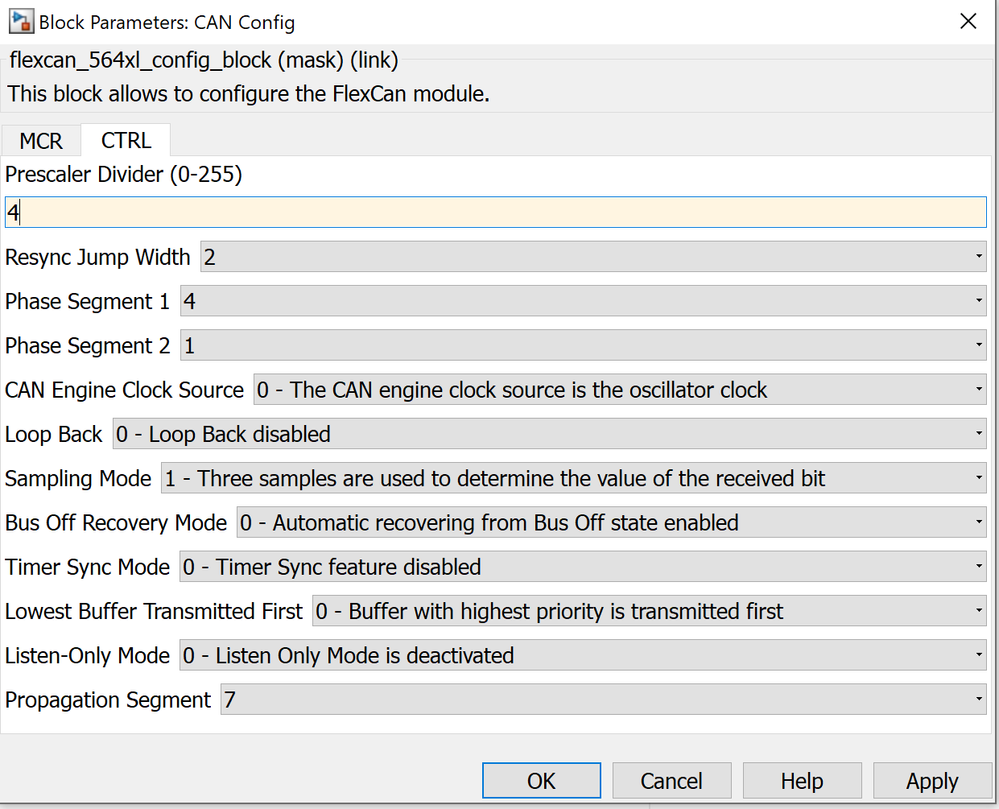Expand the Listen-Only Mode dropdown
The width and height of the screenshot is (999, 809).
tap(583, 656)
